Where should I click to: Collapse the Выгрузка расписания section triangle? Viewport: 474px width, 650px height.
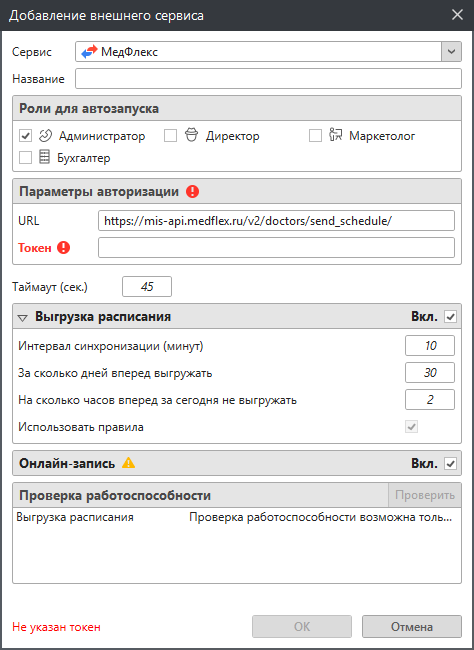[x=23, y=318]
